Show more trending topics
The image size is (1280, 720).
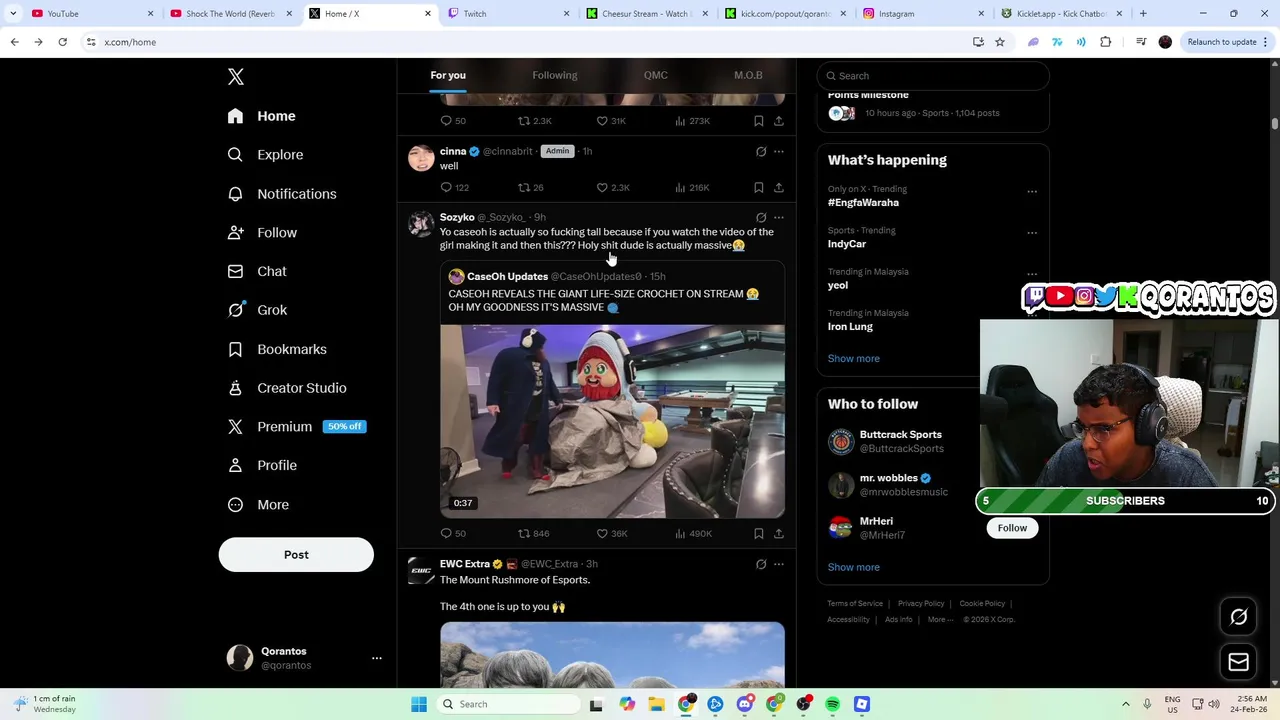coord(854,359)
